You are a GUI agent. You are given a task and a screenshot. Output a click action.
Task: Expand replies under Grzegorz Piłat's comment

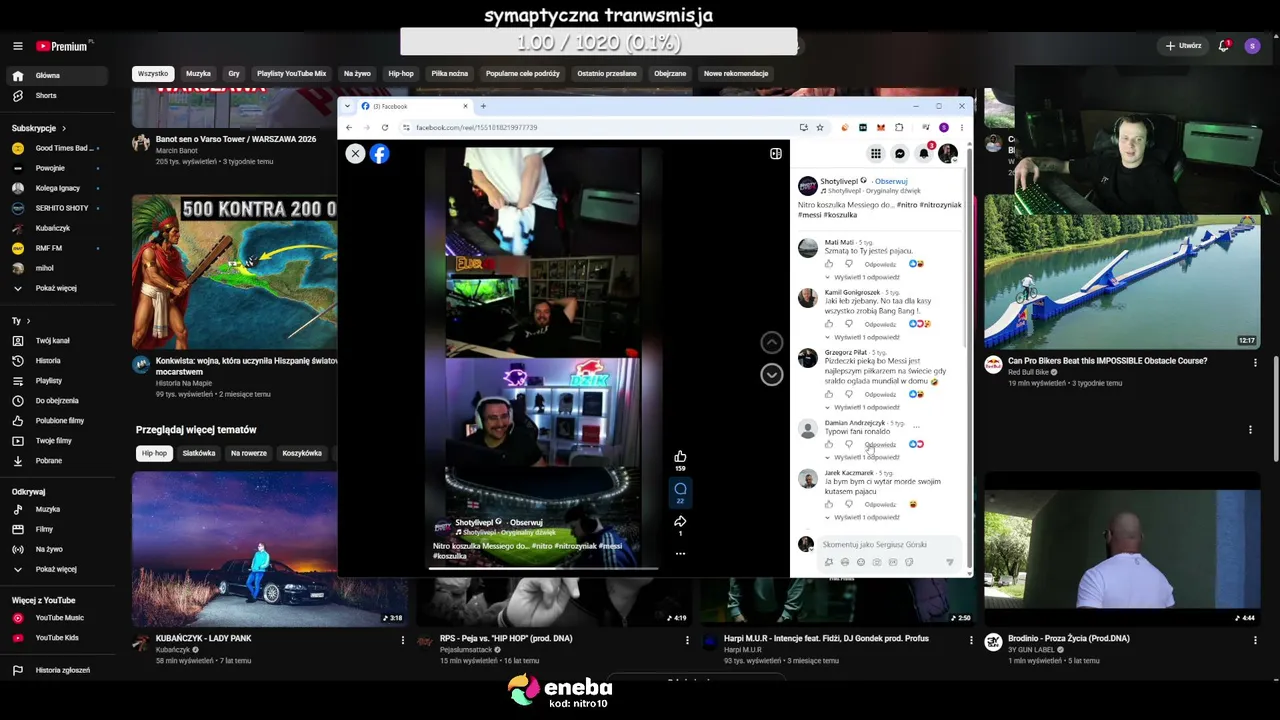tap(862, 407)
